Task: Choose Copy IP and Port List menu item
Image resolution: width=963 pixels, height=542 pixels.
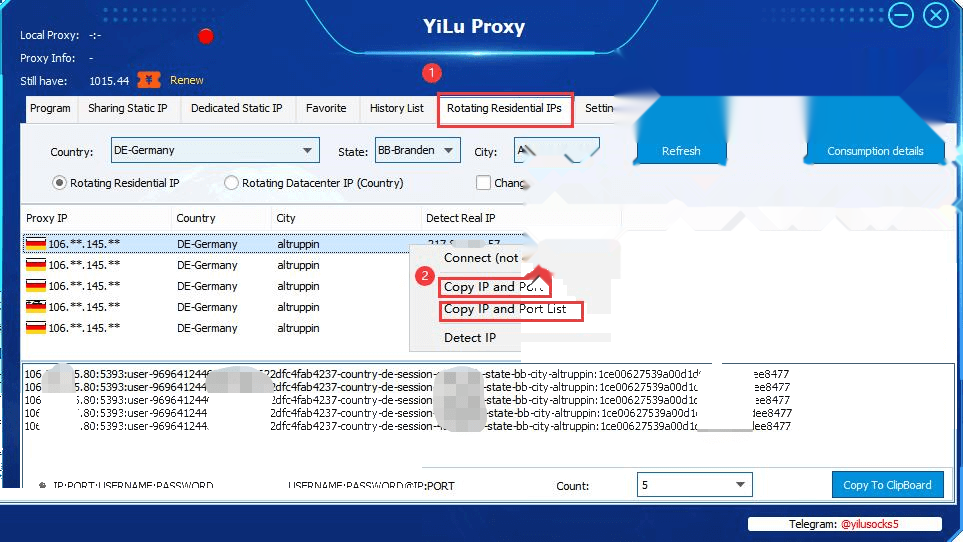Action: 510,309
